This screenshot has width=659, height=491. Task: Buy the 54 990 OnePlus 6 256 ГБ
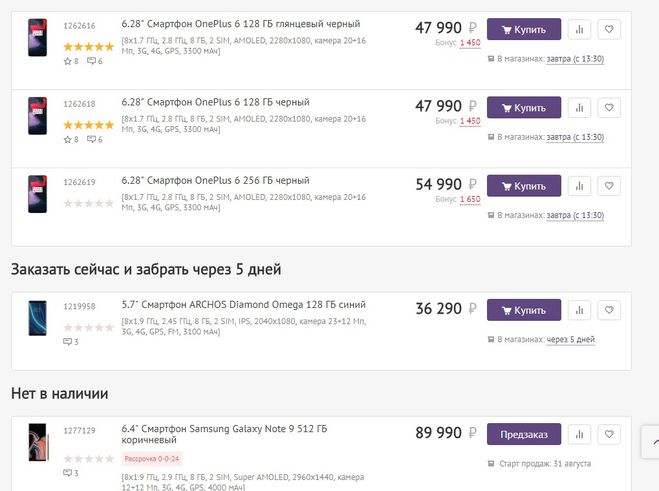click(x=524, y=186)
